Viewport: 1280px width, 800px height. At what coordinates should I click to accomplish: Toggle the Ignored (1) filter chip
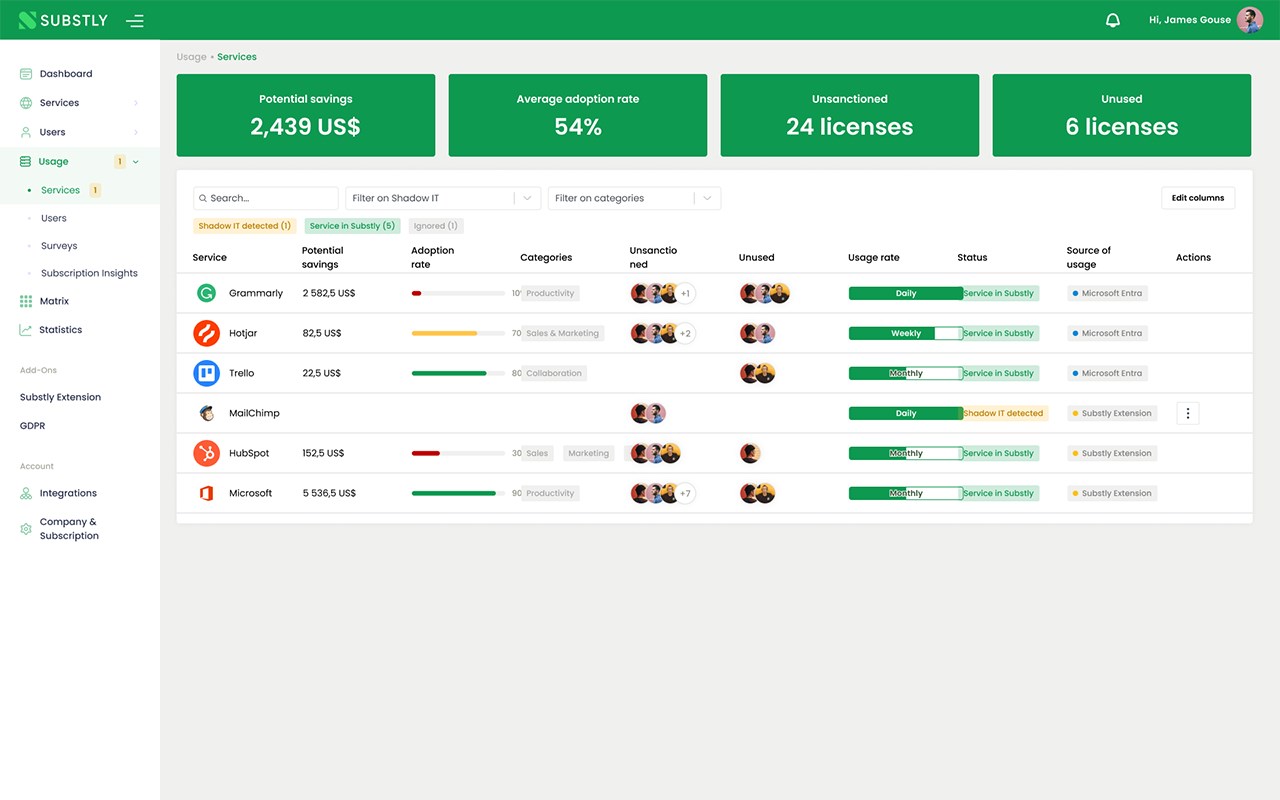click(436, 226)
